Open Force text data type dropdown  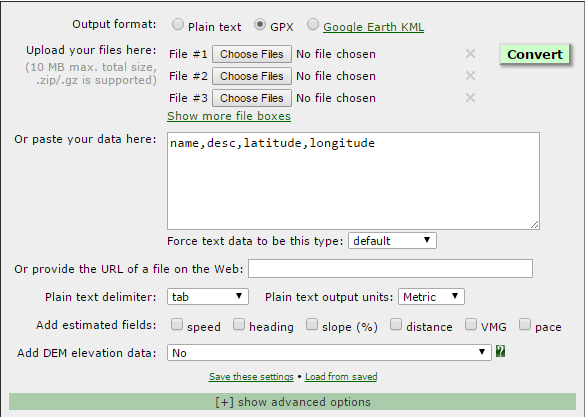click(x=392, y=241)
